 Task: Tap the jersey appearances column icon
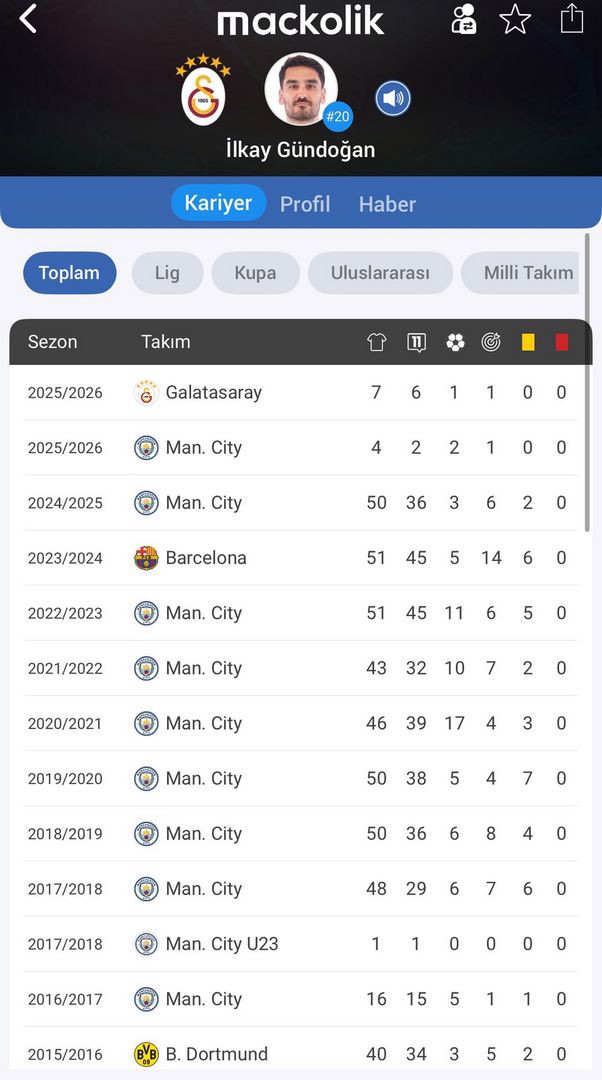(376, 342)
